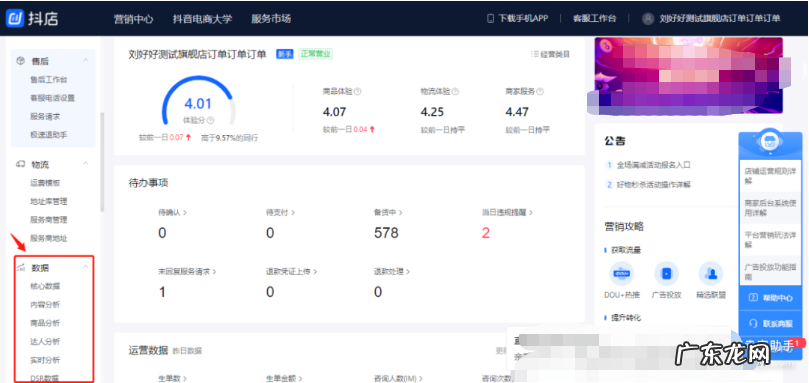Collapse the 物流 sidebar section
Screen dimensions: 809x383
[86, 164]
